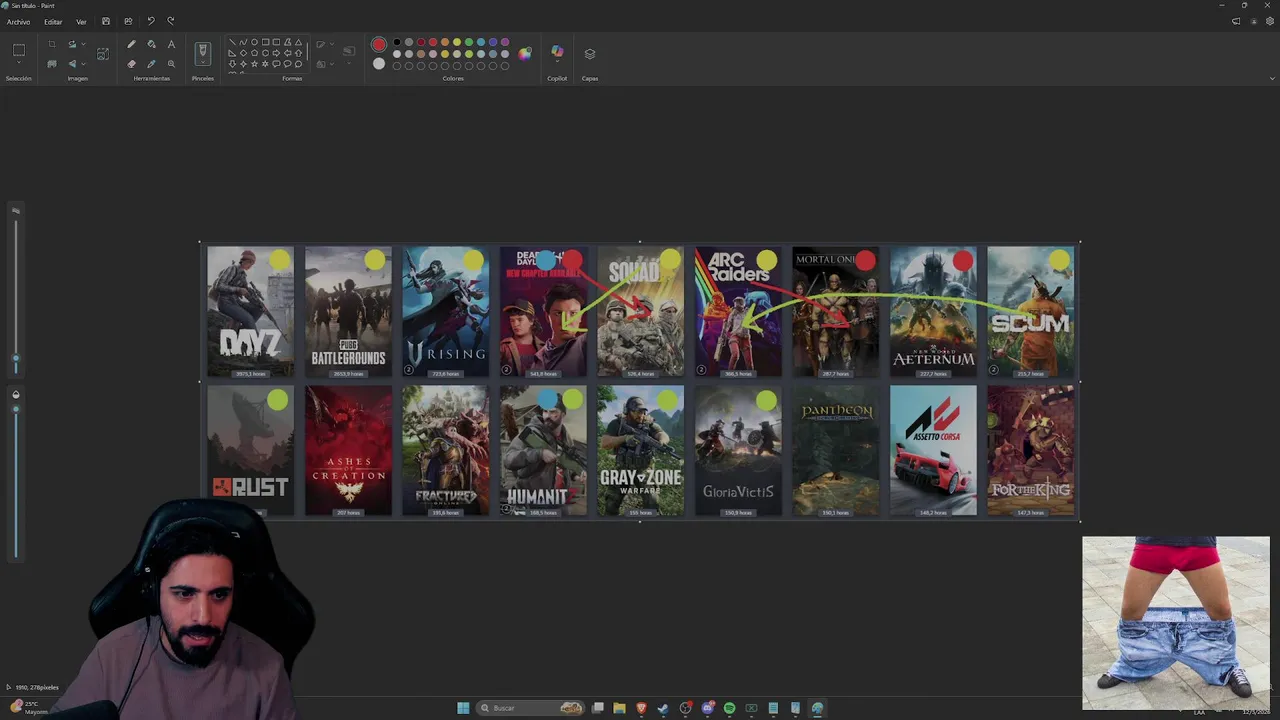The image size is (1280, 720).
Task: Expand the flip options arrow
Action: pos(83,64)
